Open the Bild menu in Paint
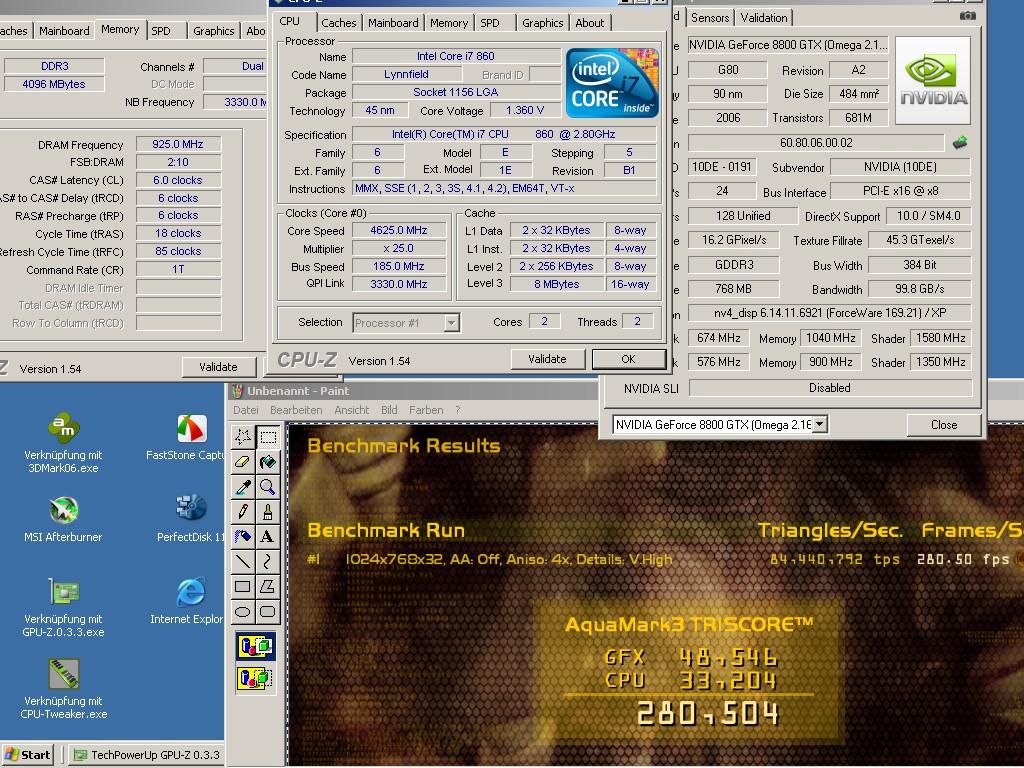The height and width of the screenshot is (768, 1024). point(389,410)
